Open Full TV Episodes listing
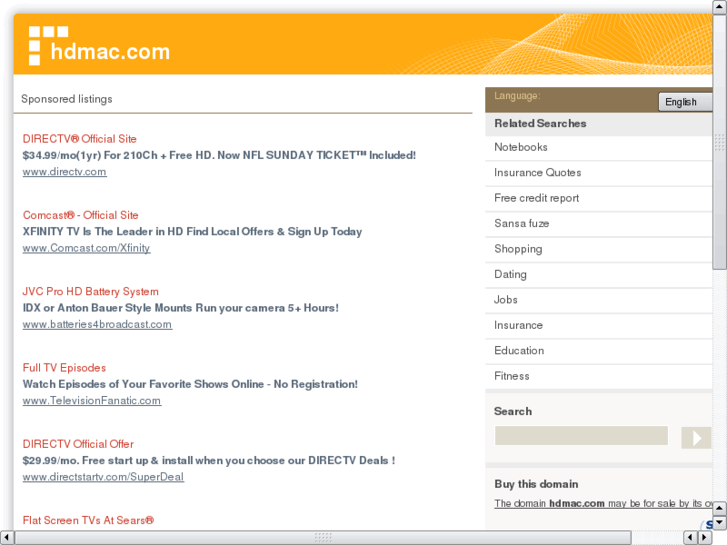The height and width of the screenshot is (545, 727). [x=64, y=368]
